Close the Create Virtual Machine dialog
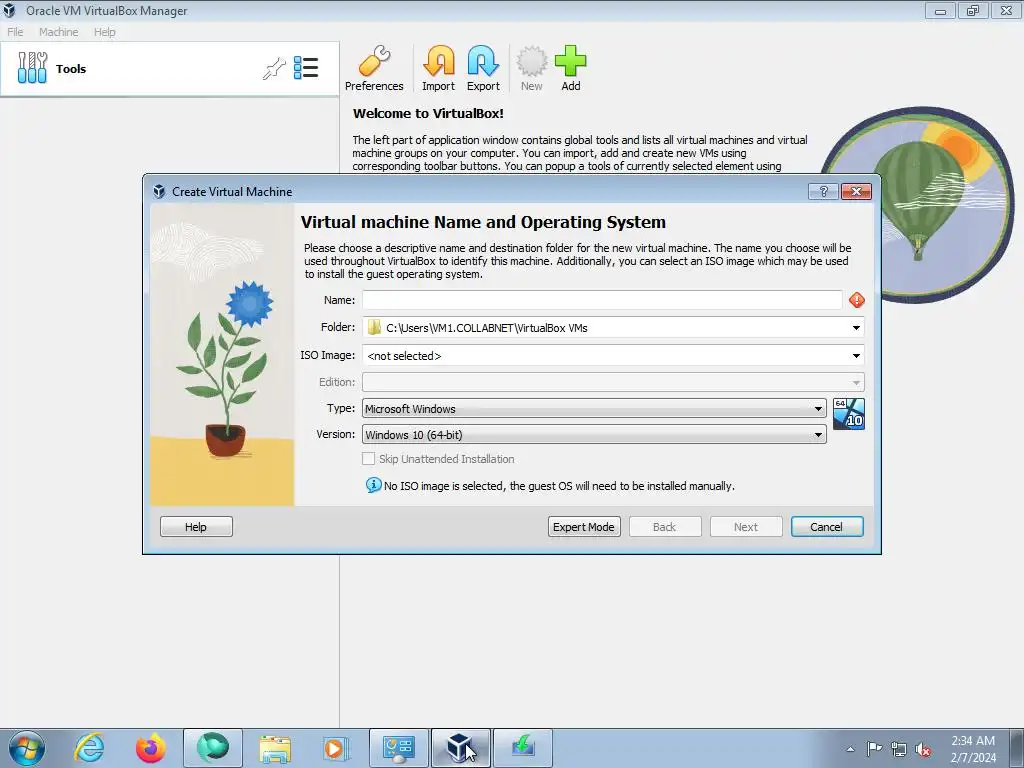 (x=856, y=191)
